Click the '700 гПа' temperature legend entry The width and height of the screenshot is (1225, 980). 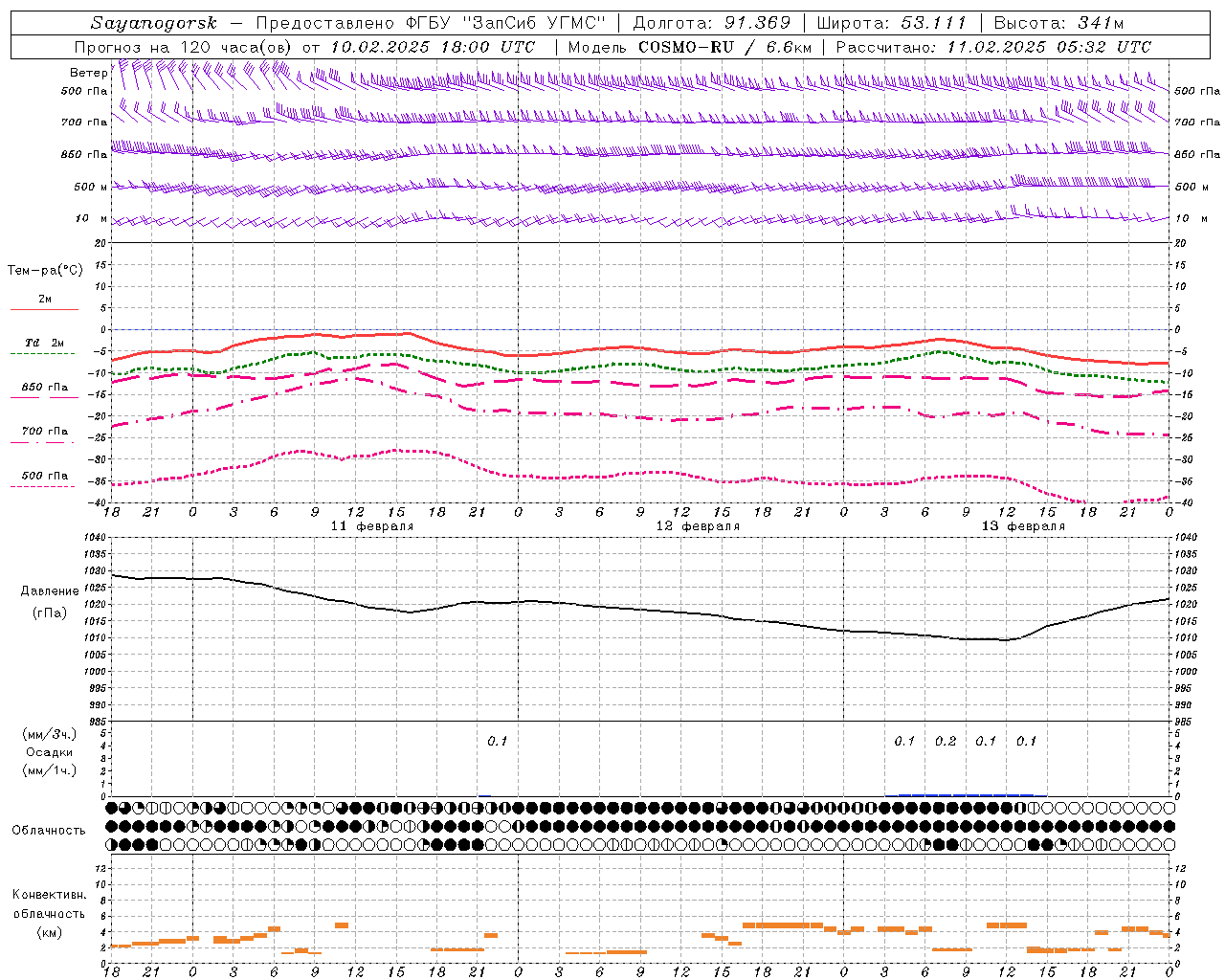(45, 432)
